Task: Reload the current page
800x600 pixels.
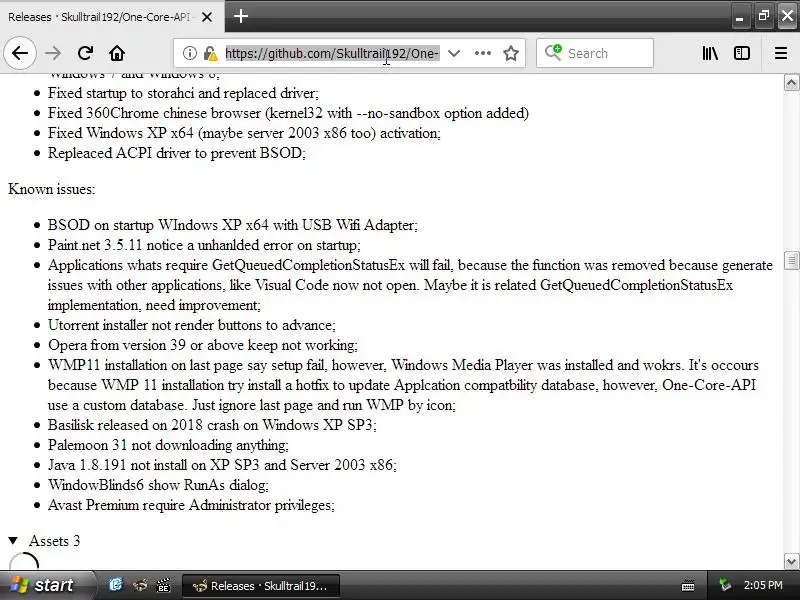Action: point(85,53)
